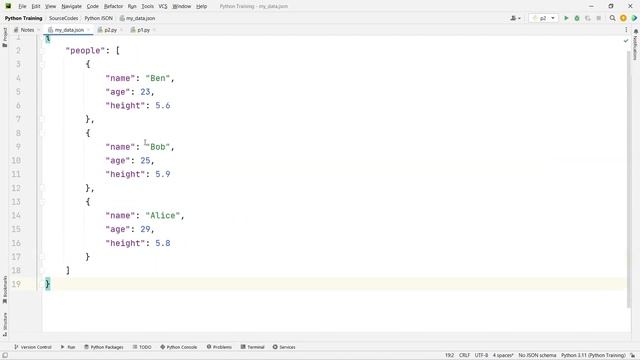This screenshot has height=360, width=640.
Task: Click the Python JSON breadcrumb
Action: (x=98, y=18)
